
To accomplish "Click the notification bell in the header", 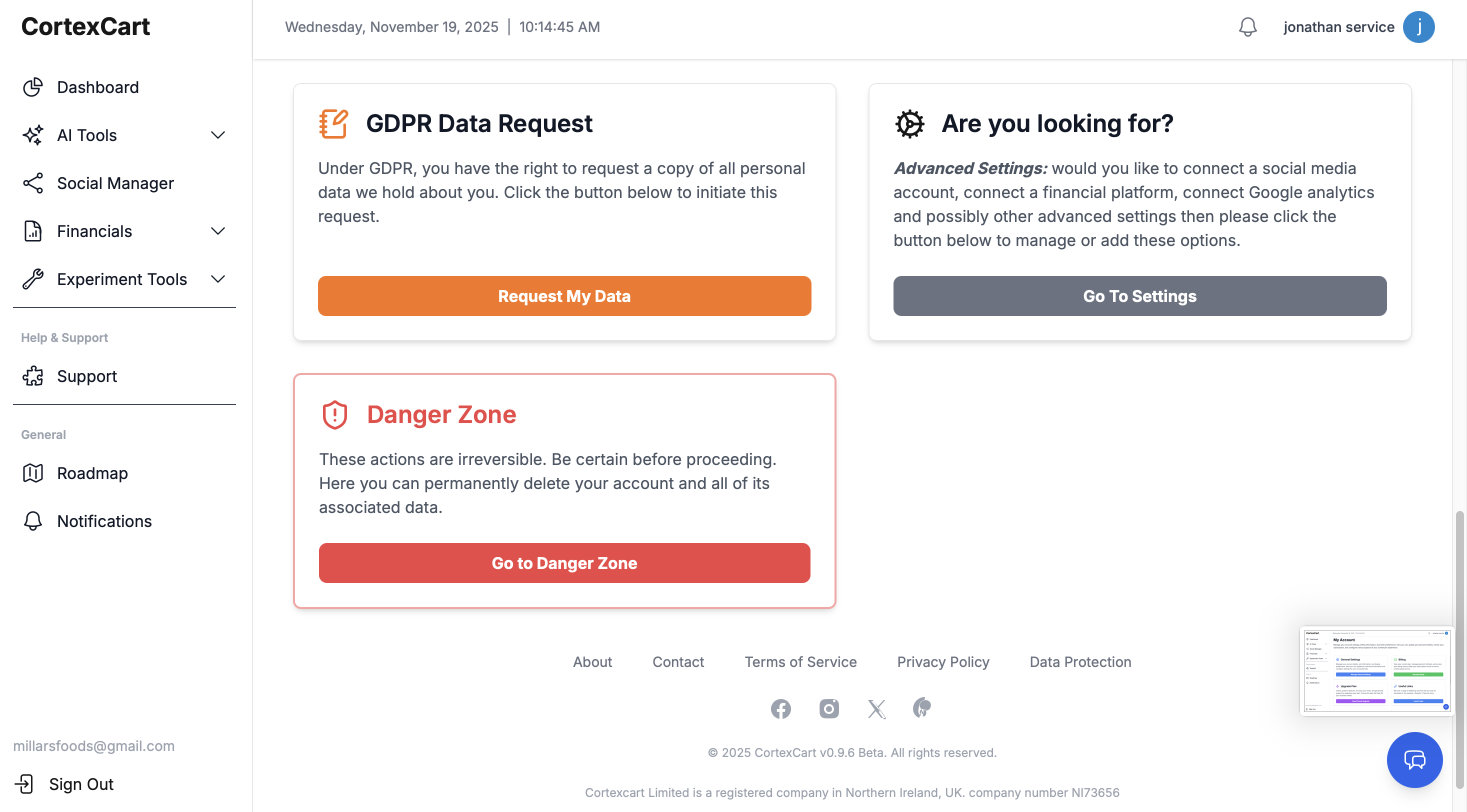I will point(1247,27).
